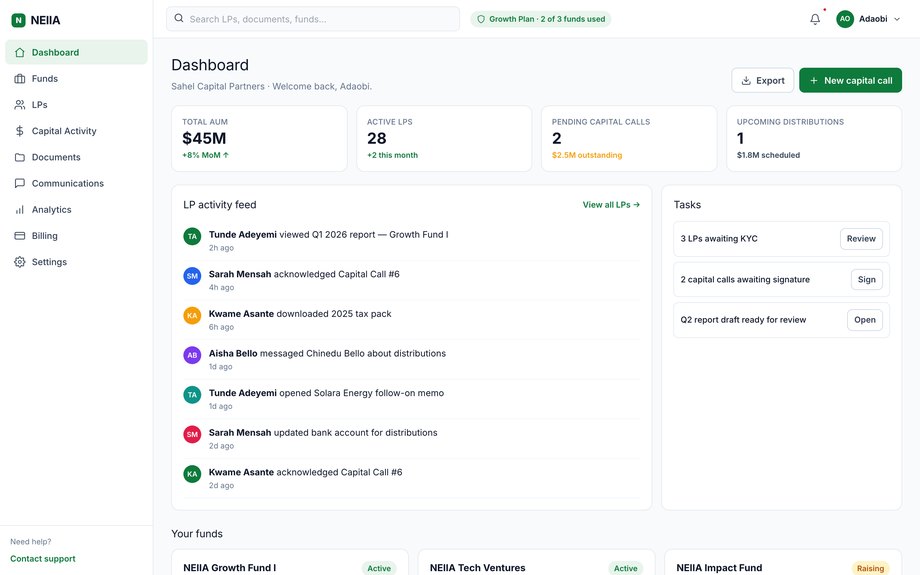Click the Communications chat bubble icon
920x575 pixels.
[x=20, y=183]
